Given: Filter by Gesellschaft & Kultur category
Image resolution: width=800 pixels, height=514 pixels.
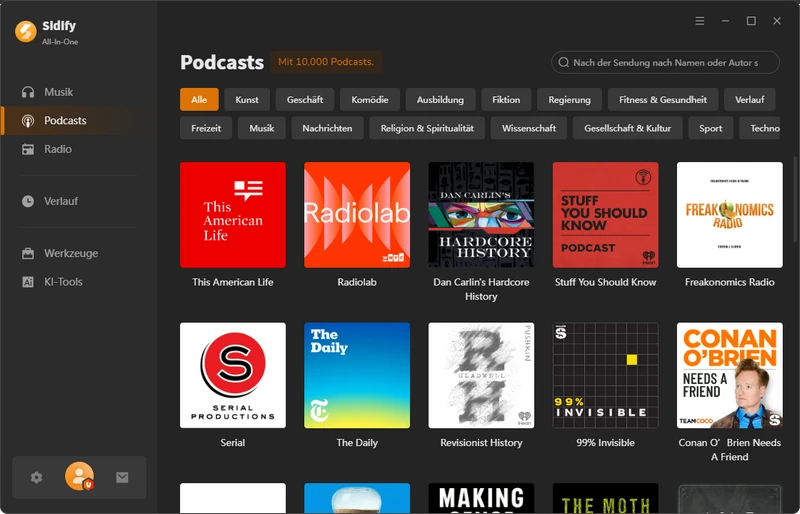Looking at the screenshot, I should (628, 128).
